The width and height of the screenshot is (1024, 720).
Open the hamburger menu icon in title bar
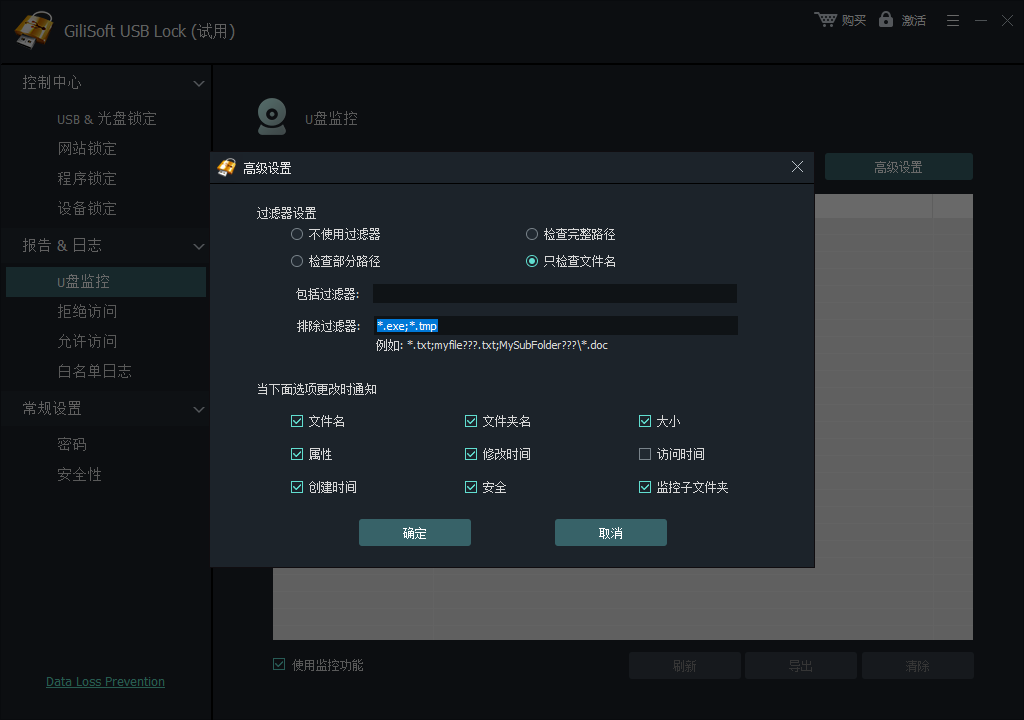point(953,21)
